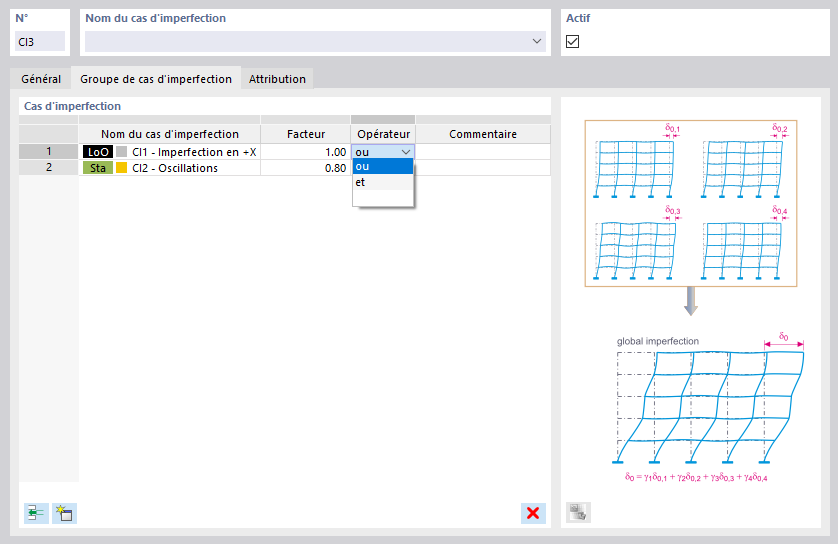This screenshot has width=838, height=544.
Task: Uncheck the Actif checkbox
Action: coord(572,42)
